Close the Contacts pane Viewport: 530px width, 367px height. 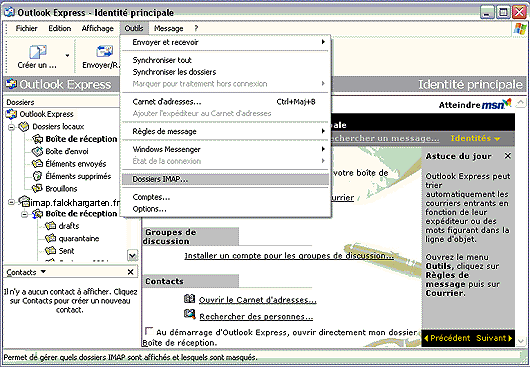pyautogui.click(x=130, y=272)
